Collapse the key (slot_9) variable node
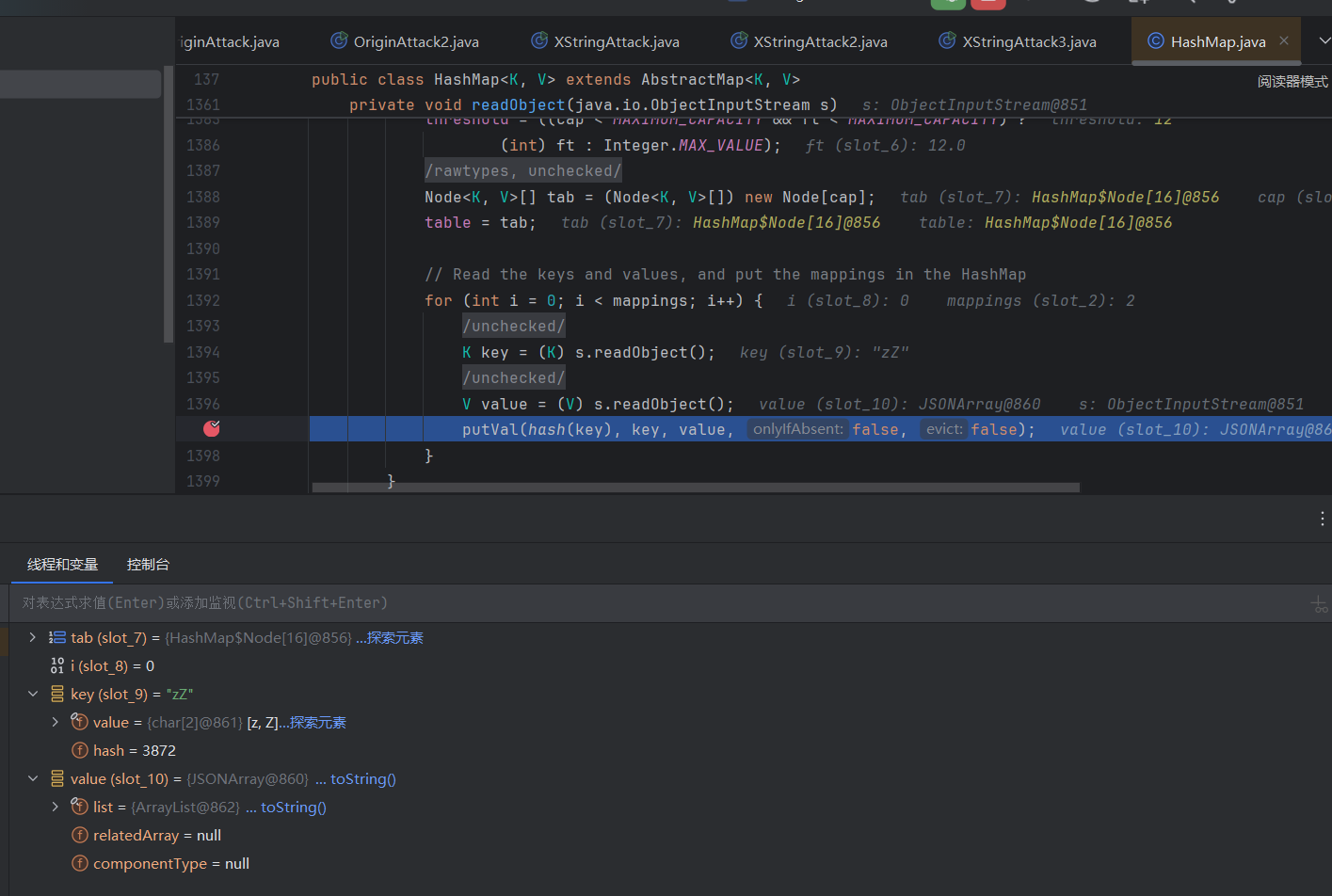Screen dimensions: 1332x896 click(33, 695)
